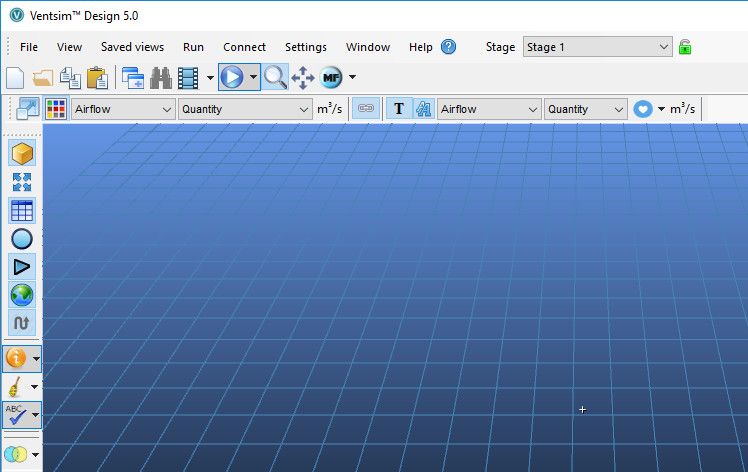The height and width of the screenshot is (472, 748).
Task: Open dropdown arrow next to MF icon
Action: pyautogui.click(x=353, y=77)
